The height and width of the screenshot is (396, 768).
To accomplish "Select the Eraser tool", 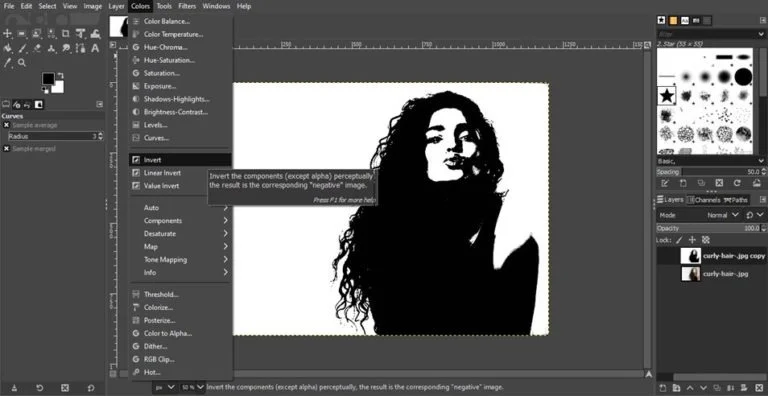I will [x=37, y=48].
